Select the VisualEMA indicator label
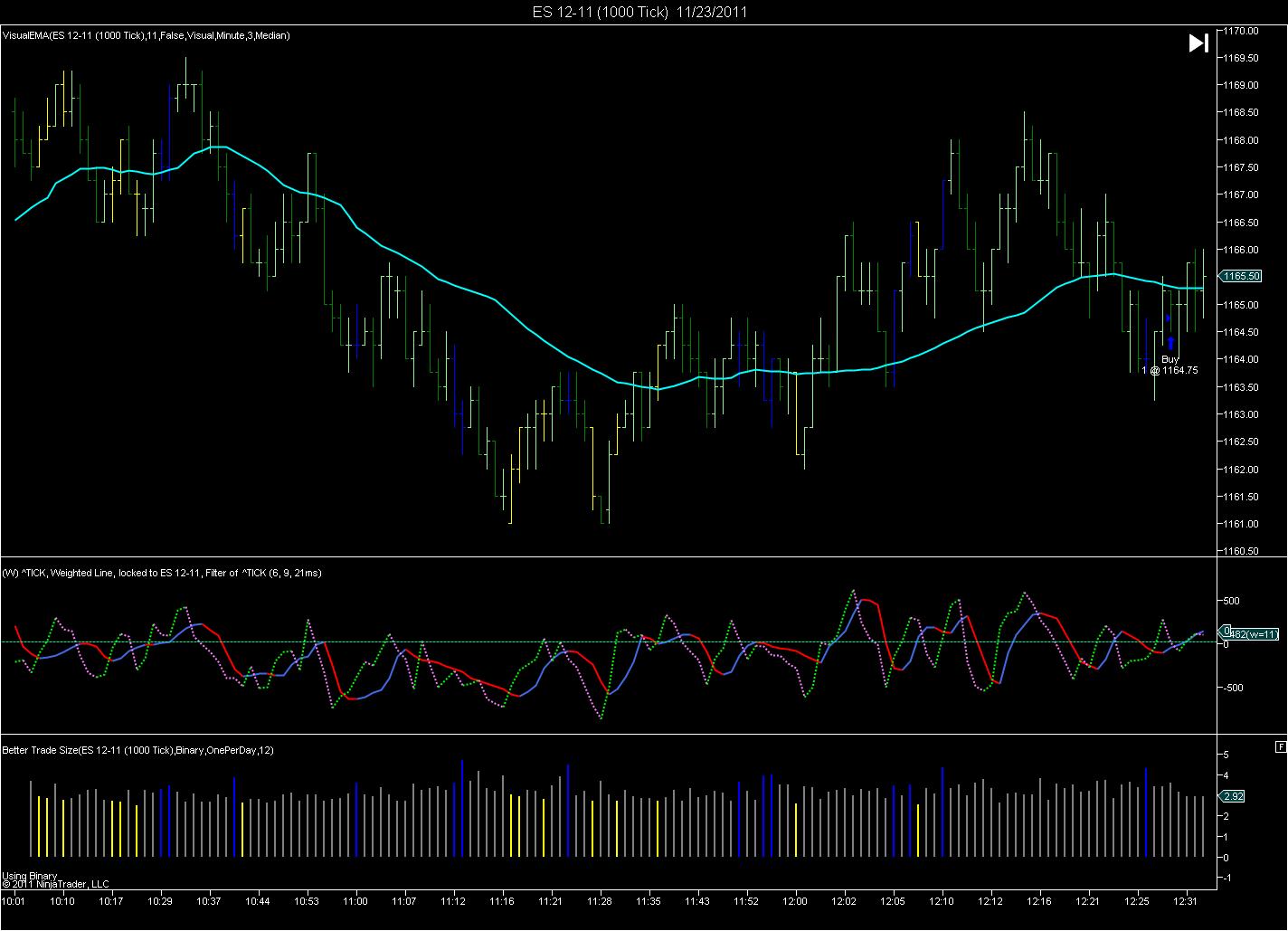 tap(147, 35)
